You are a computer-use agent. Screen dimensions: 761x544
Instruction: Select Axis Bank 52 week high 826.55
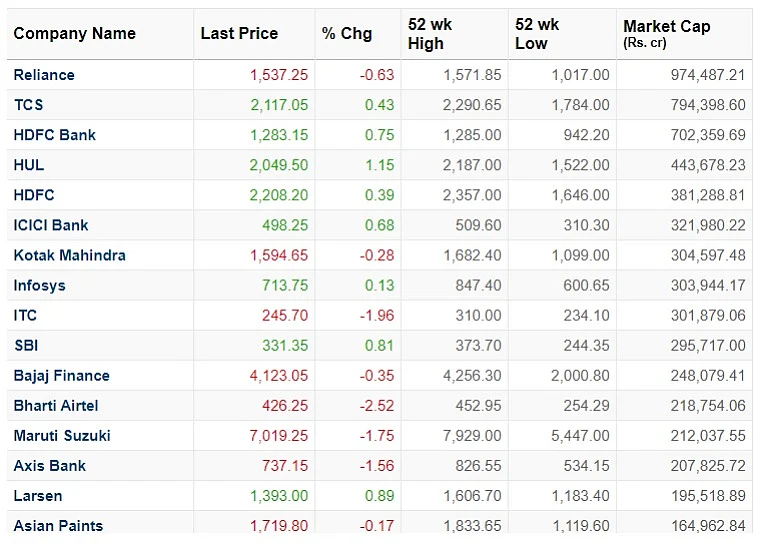[x=478, y=466]
